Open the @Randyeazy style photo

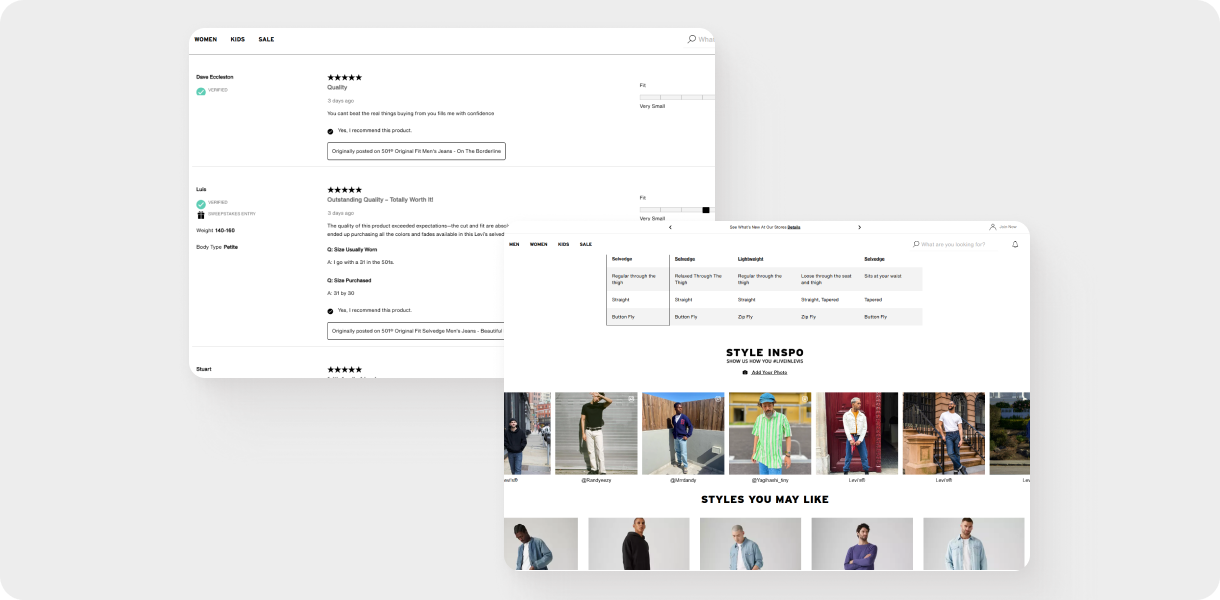pos(596,433)
